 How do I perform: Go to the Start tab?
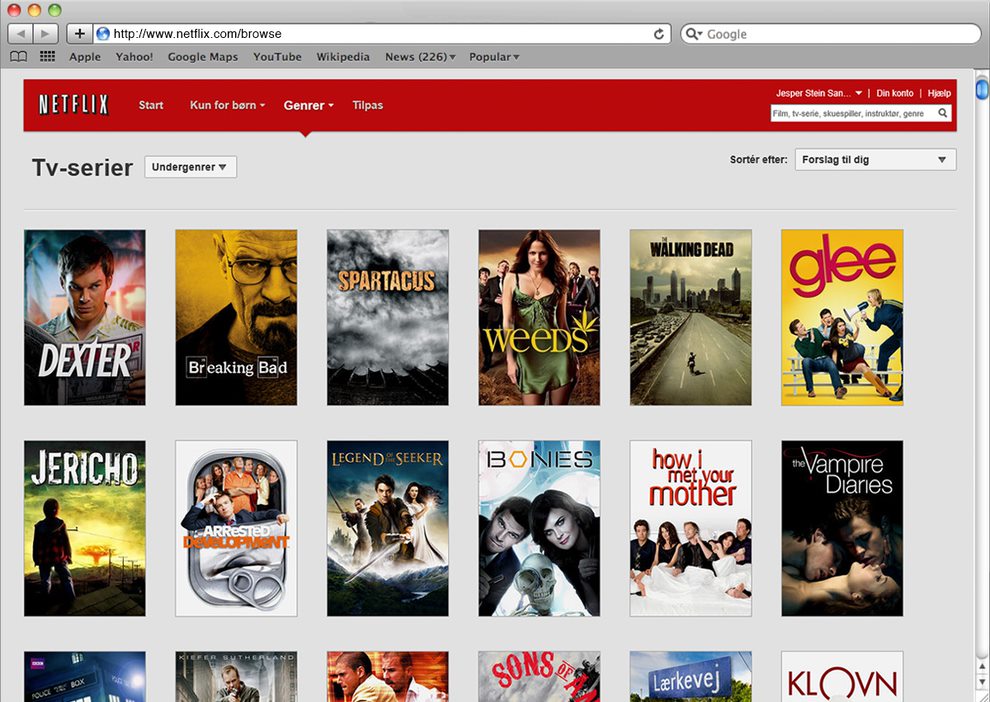pyautogui.click(x=151, y=105)
